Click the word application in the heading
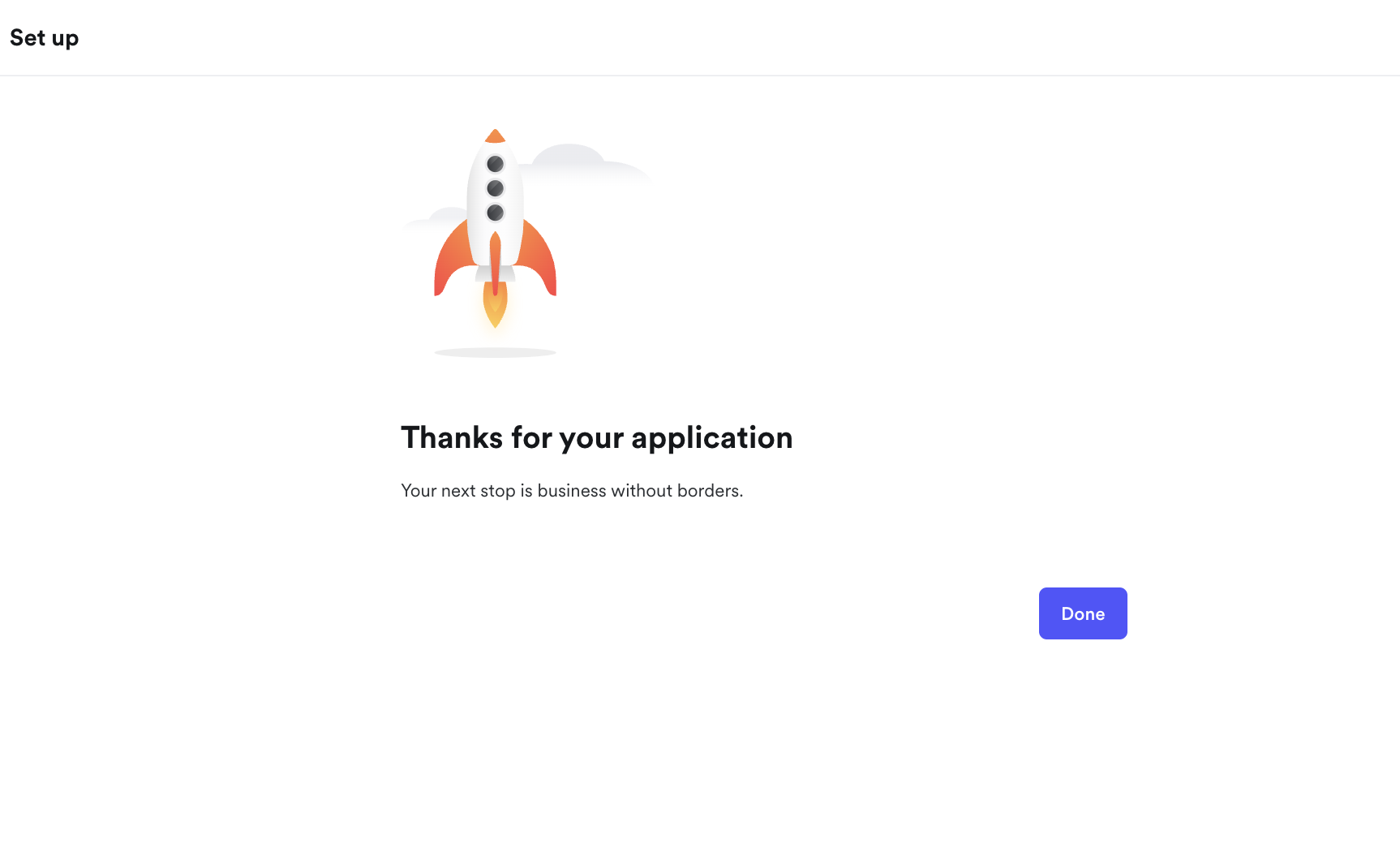This screenshot has width=1400, height=852. point(712,438)
